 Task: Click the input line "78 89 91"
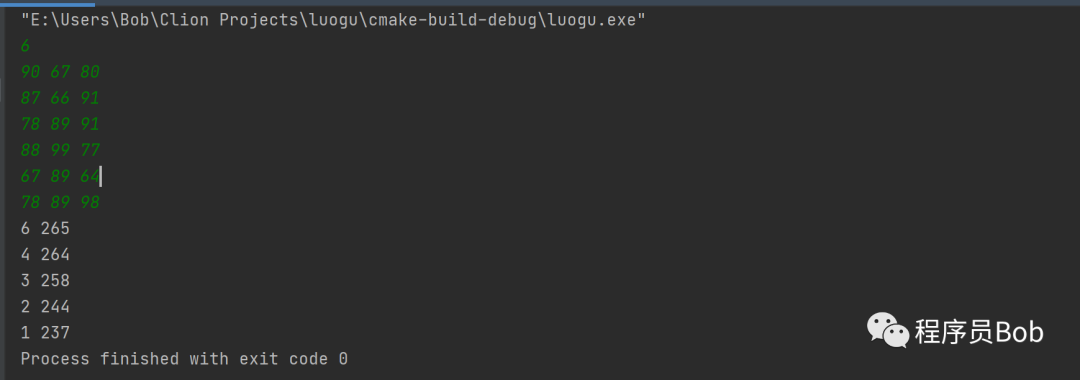[x=61, y=125]
